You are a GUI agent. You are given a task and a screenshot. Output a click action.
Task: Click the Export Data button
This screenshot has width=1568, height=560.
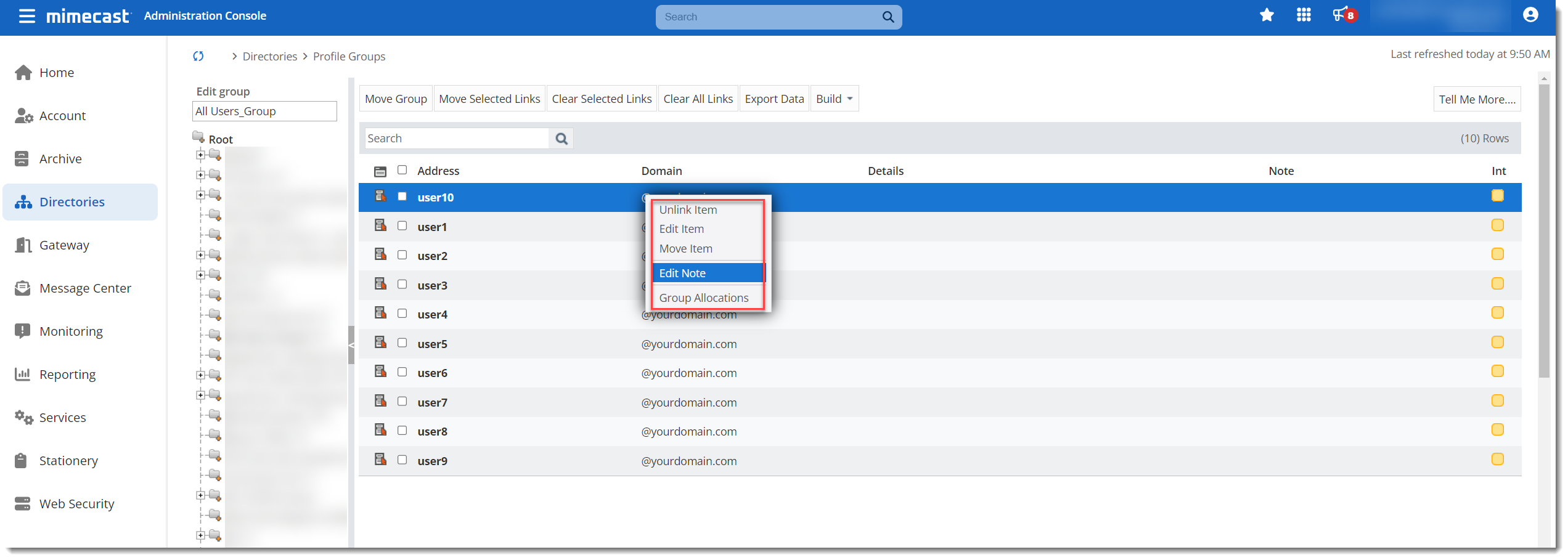point(774,99)
